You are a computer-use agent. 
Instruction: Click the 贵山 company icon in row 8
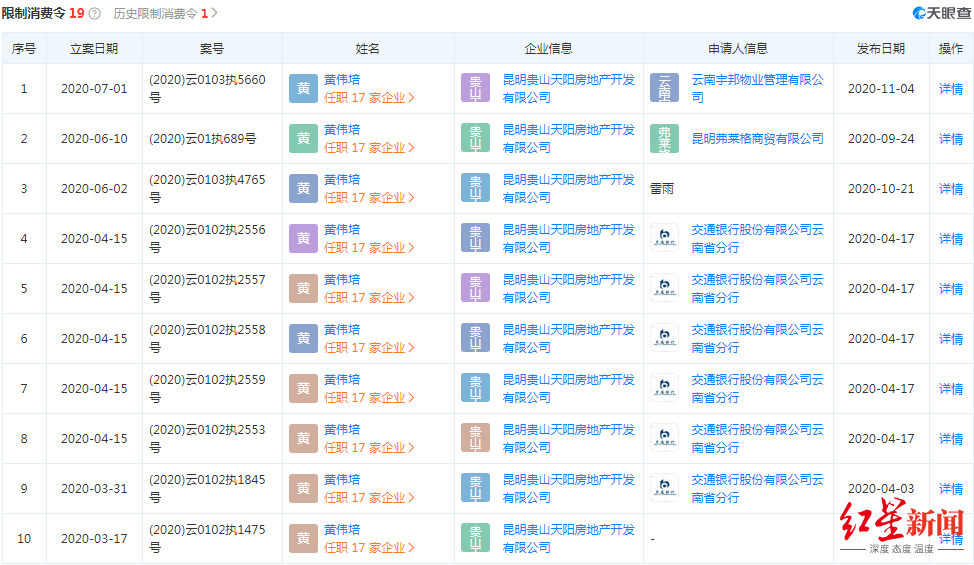point(475,438)
